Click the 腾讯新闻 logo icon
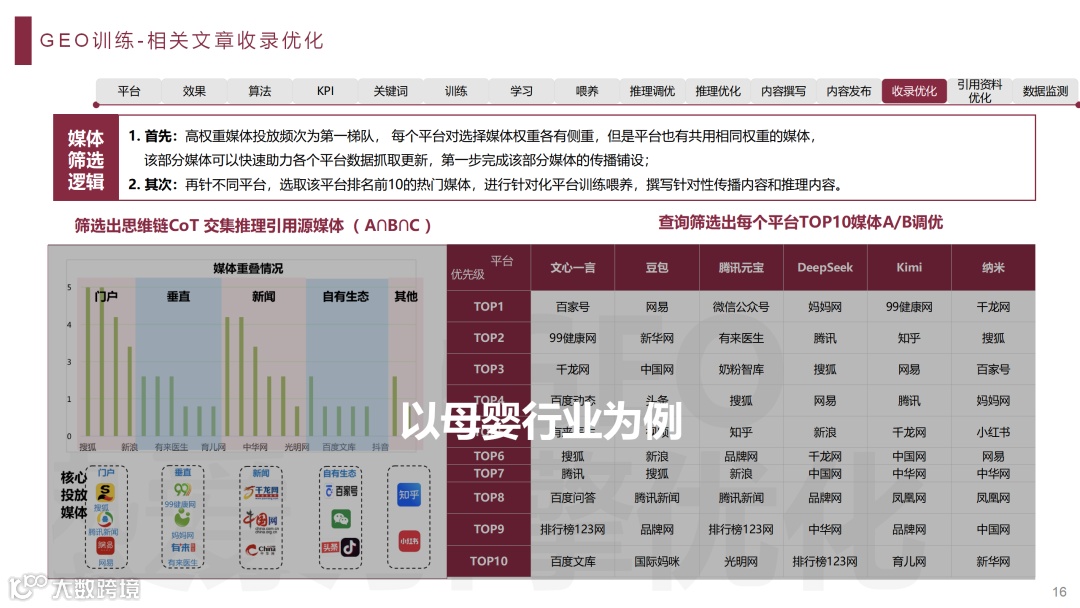Image resolution: width=1080 pixels, height=608 pixels. [x=103, y=518]
